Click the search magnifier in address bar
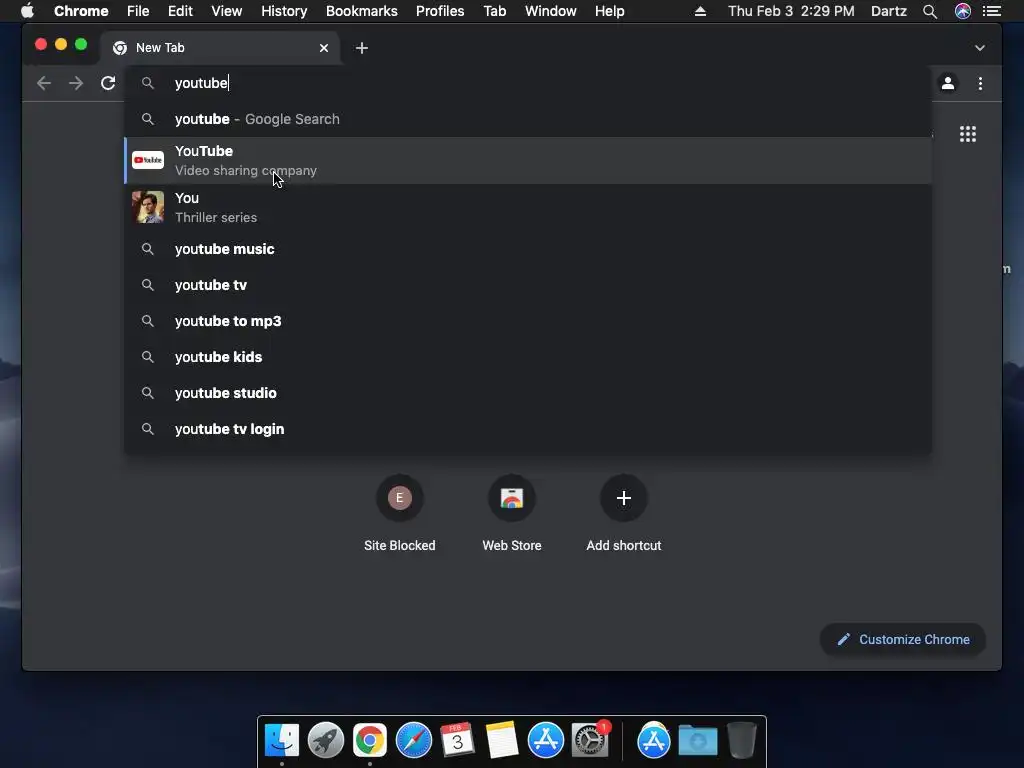Screen dimensions: 1024x768 click(x=148, y=83)
